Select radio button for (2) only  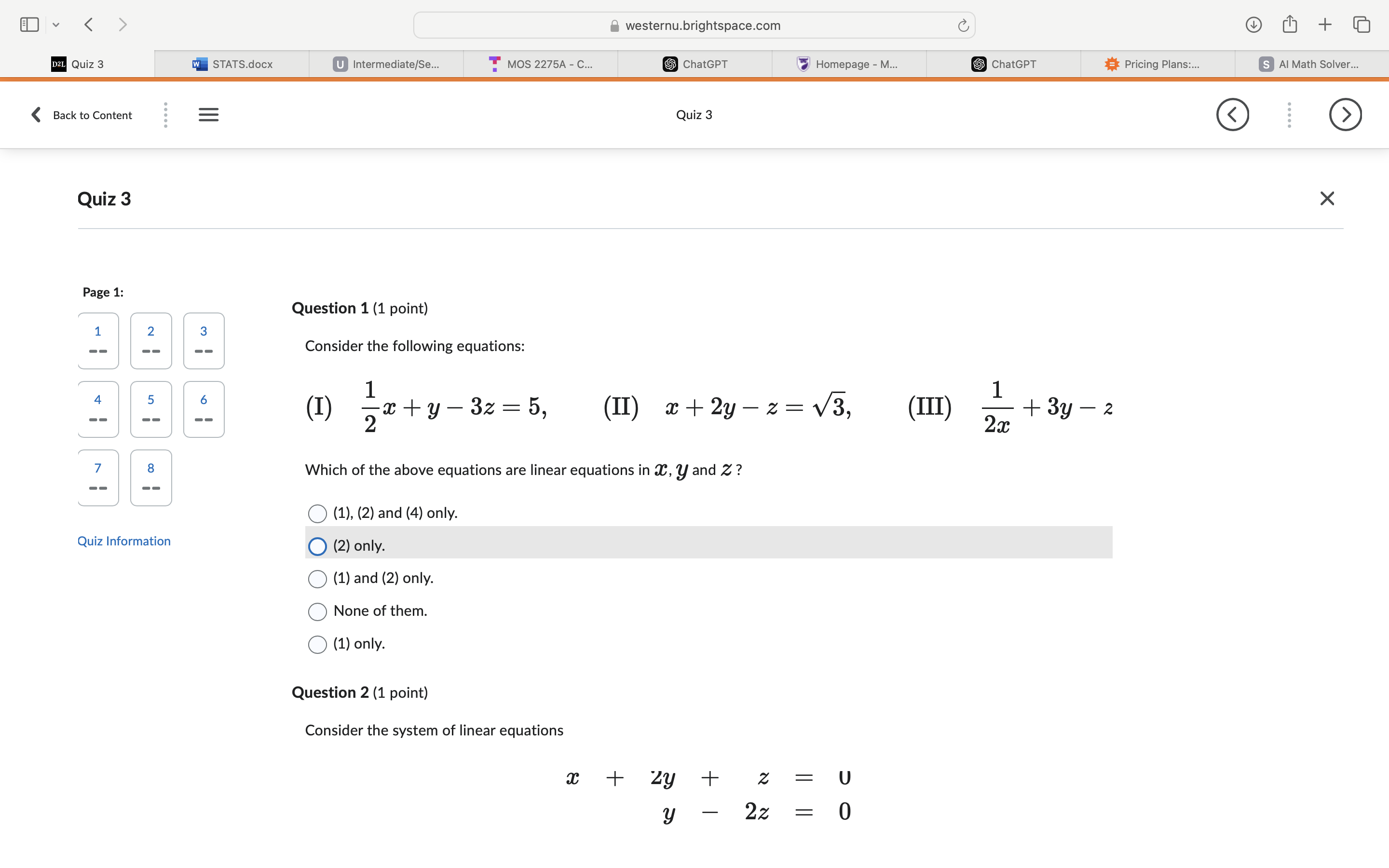(x=318, y=544)
